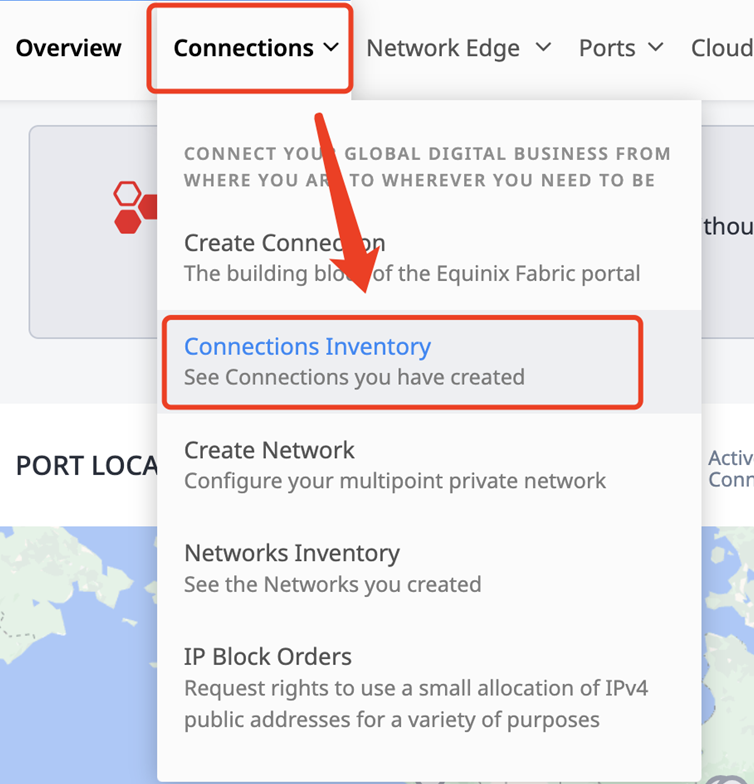Open the Overview tab
The height and width of the screenshot is (784, 754).
(x=68, y=48)
